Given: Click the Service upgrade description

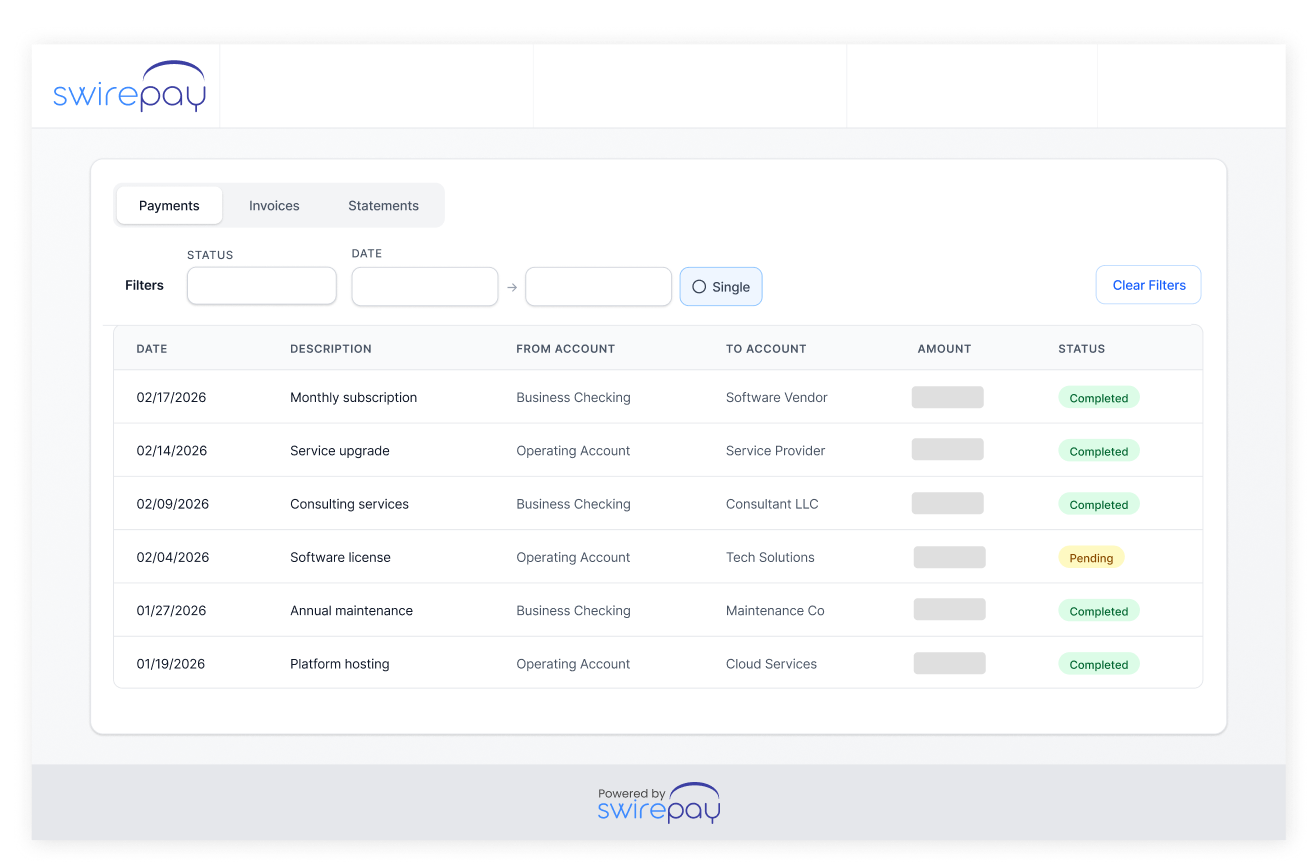Looking at the screenshot, I should pos(340,451).
